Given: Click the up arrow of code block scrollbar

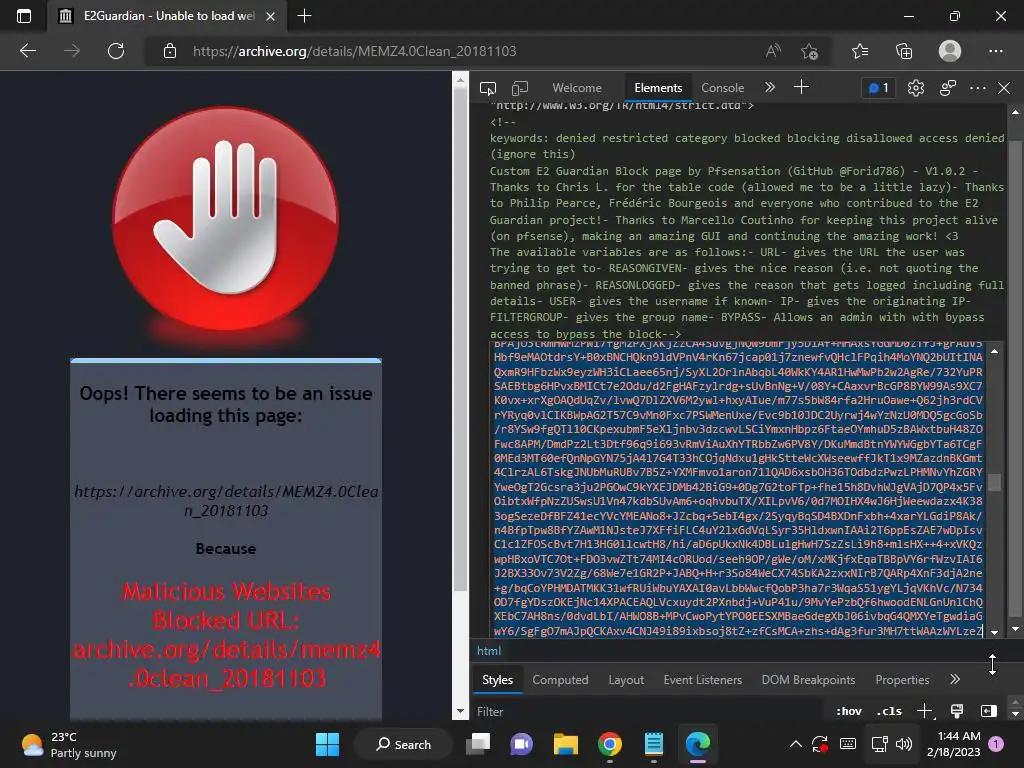Looking at the screenshot, I should (994, 351).
